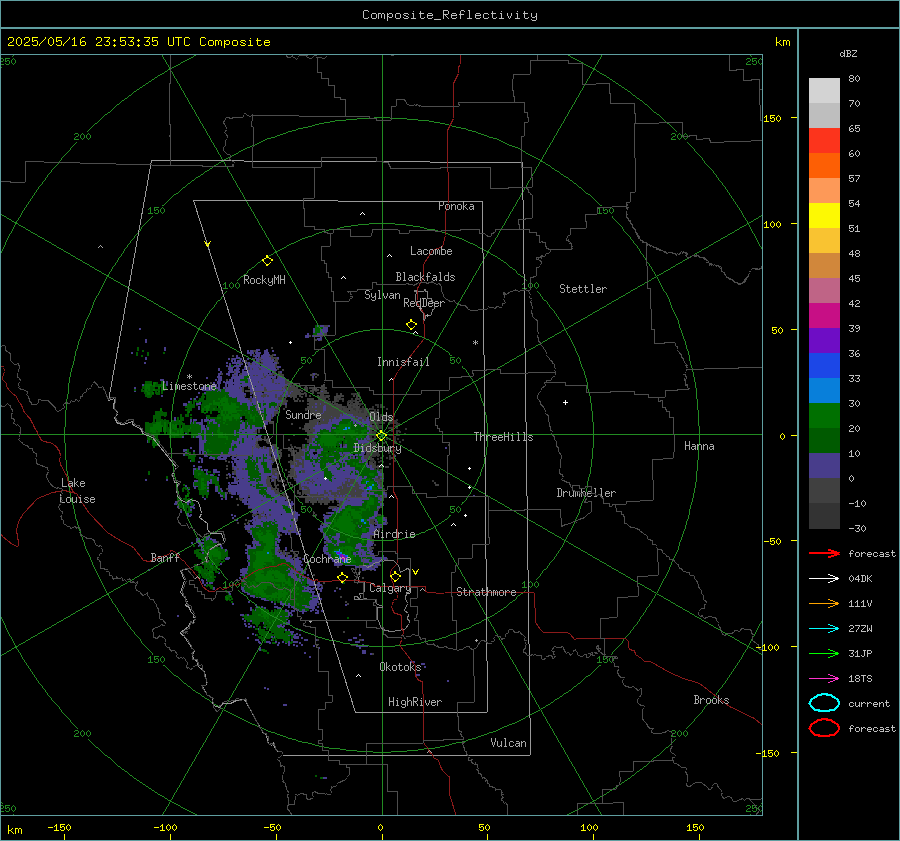This screenshot has width=900, height=841.
Task: Pick light blue swatch between 33 and 30
Action: click(824, 390)
